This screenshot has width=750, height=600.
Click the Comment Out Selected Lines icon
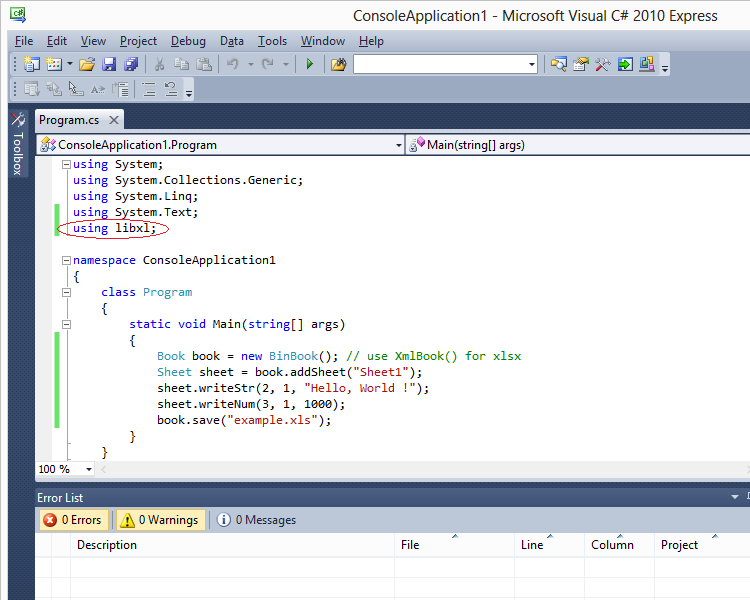tap(149, 89)
